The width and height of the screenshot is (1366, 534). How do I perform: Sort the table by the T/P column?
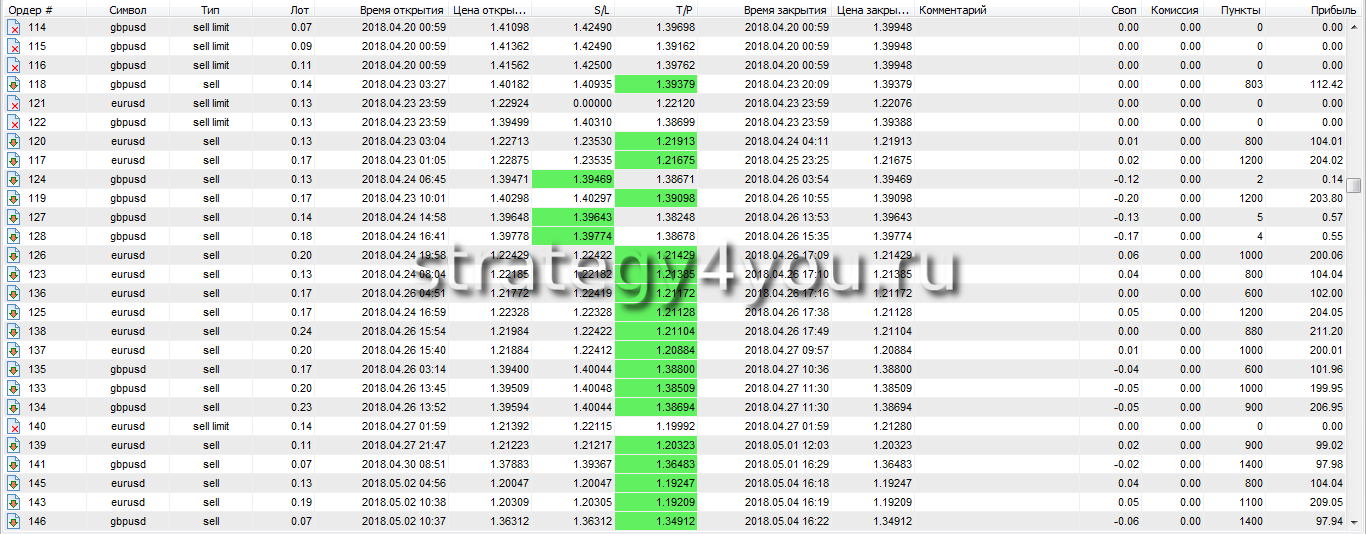(x=655, y=9)
